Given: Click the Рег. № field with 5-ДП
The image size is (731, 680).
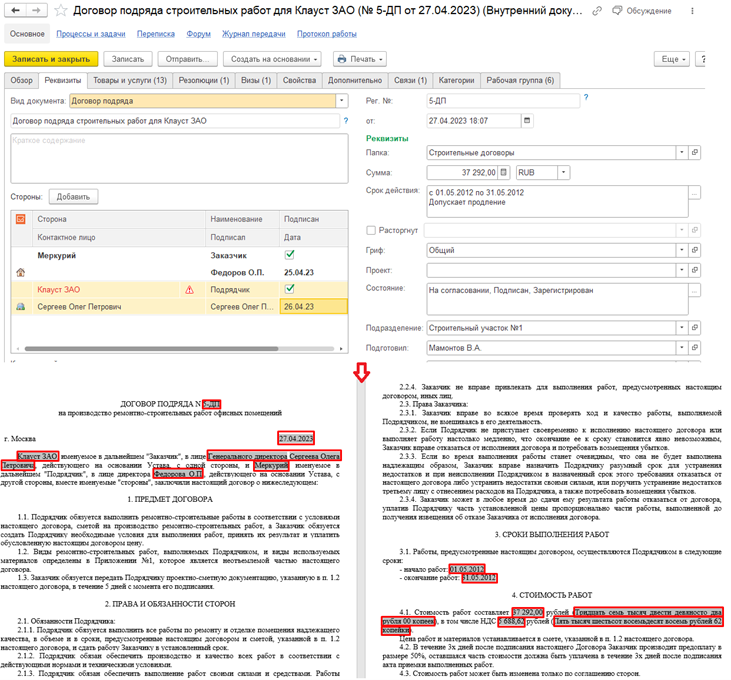Looking at the screenshot, I should 503,101.
